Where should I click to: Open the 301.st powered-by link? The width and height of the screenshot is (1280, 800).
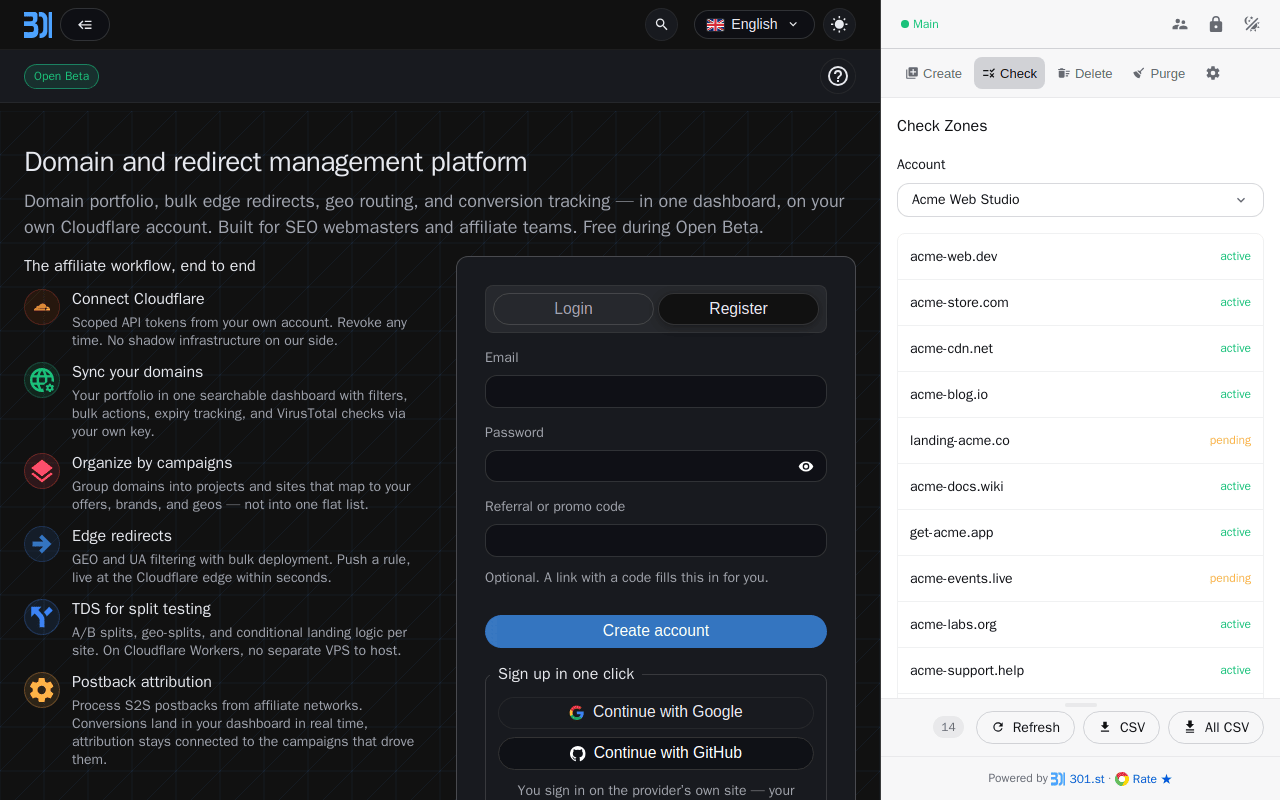pos(1077,779)
